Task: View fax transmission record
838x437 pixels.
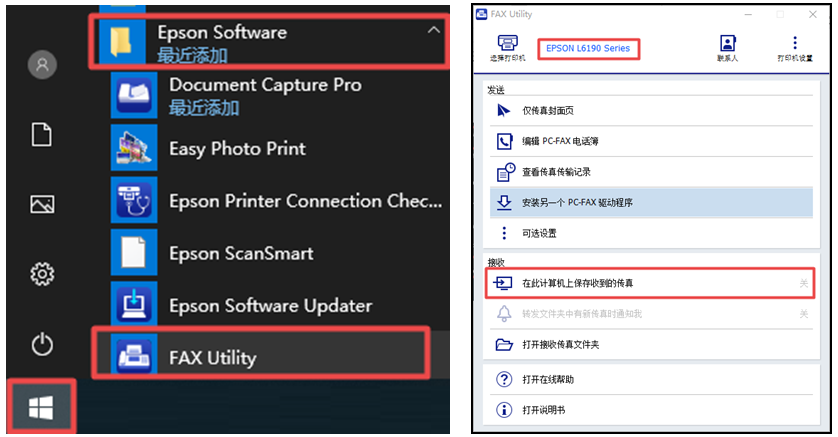Action: click(x=651, y=172)
